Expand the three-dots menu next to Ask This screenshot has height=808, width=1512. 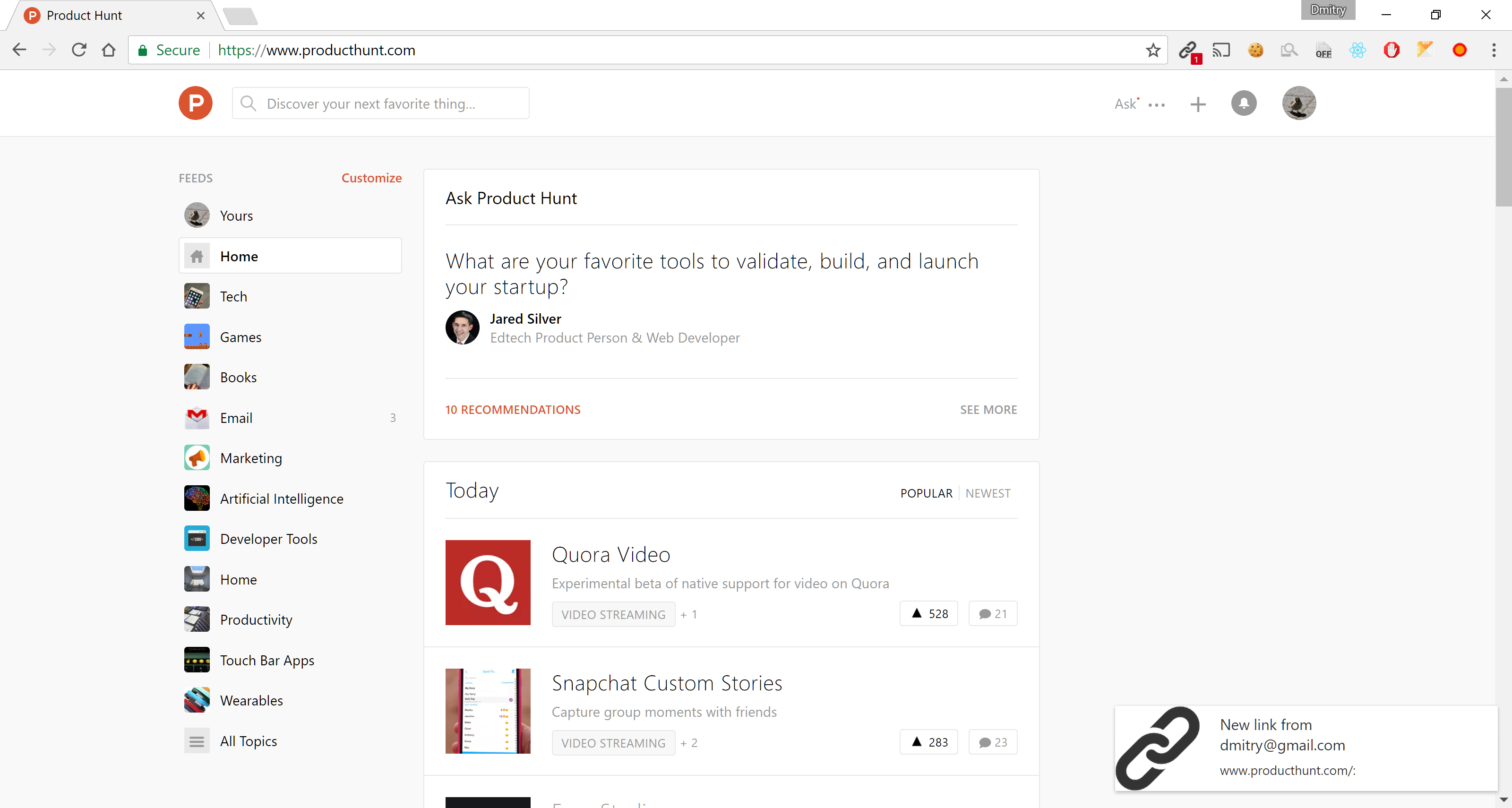[x=1156, y=105]
